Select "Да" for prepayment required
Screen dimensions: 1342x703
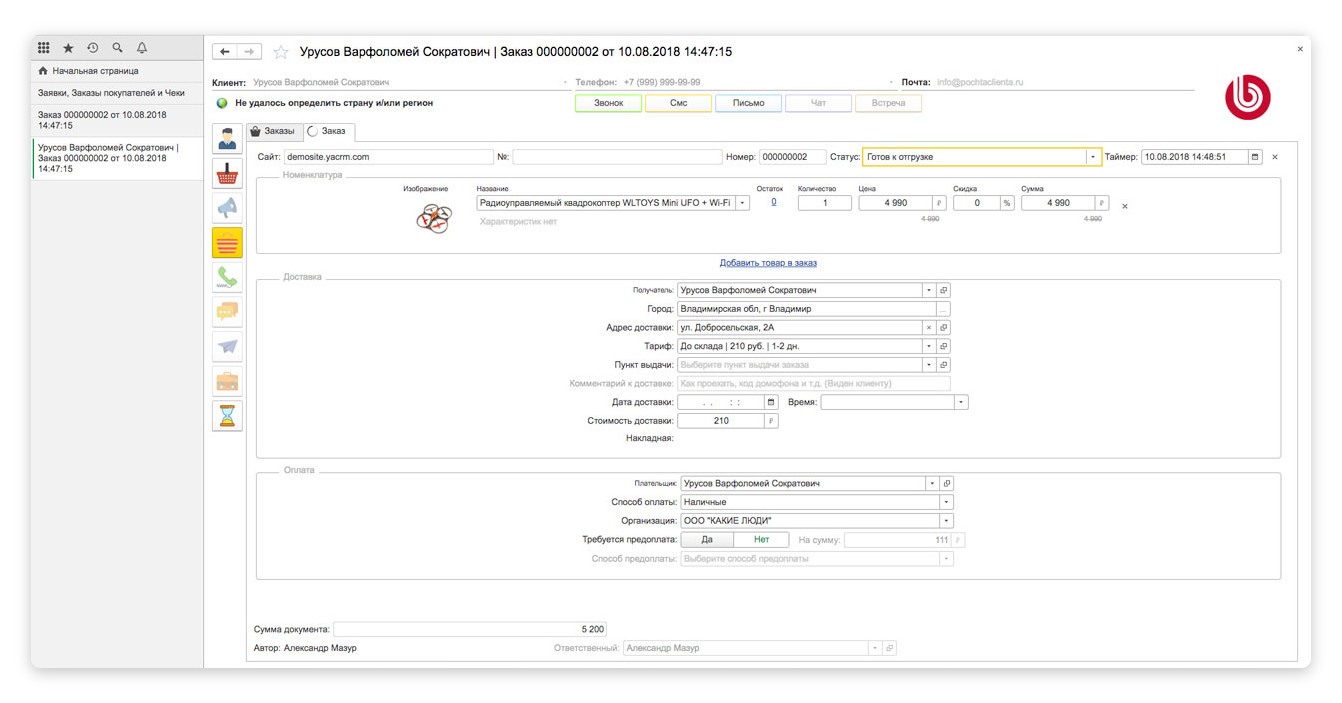[x=707, y=540]
